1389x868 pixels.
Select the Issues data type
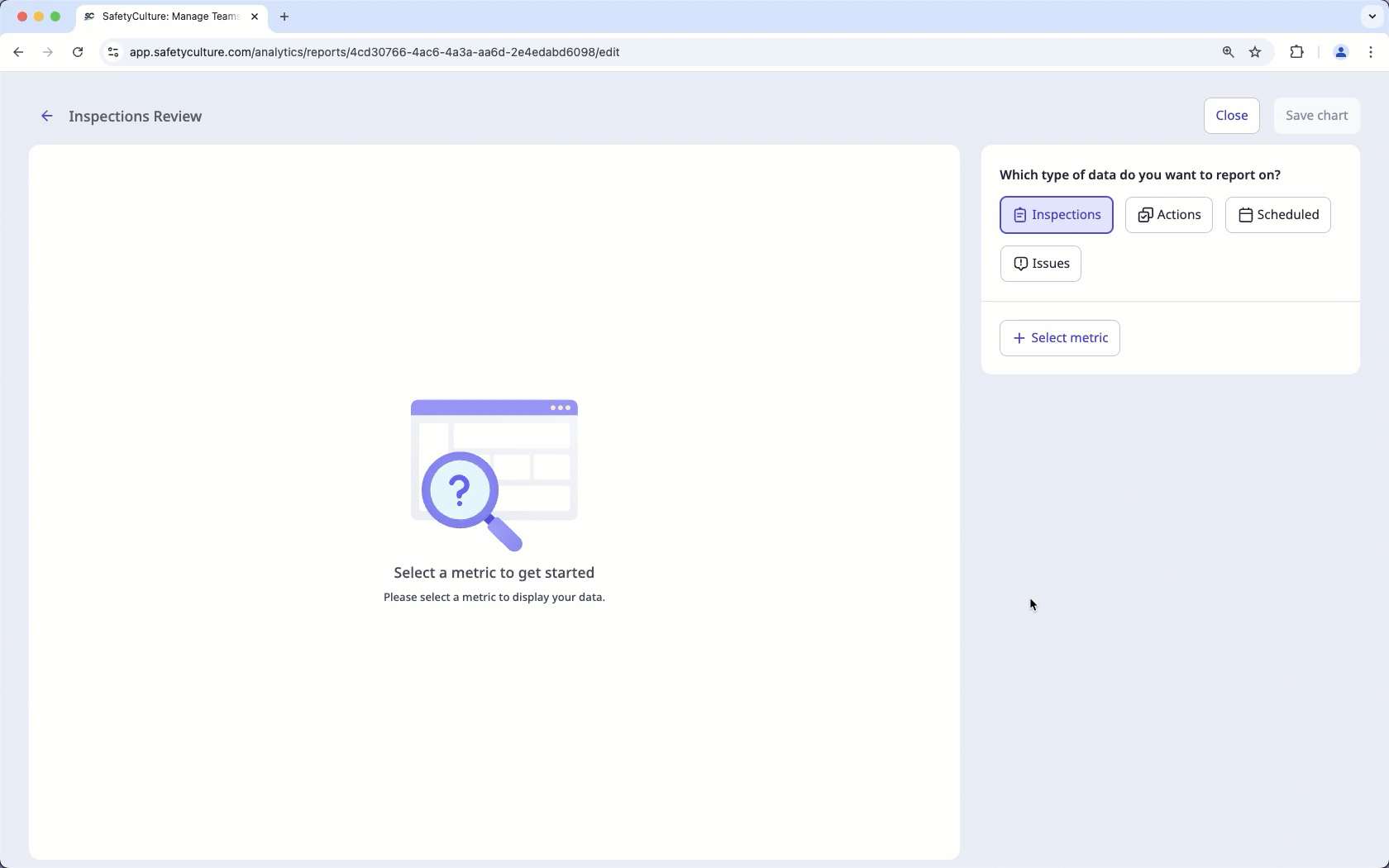(1041, 264)
